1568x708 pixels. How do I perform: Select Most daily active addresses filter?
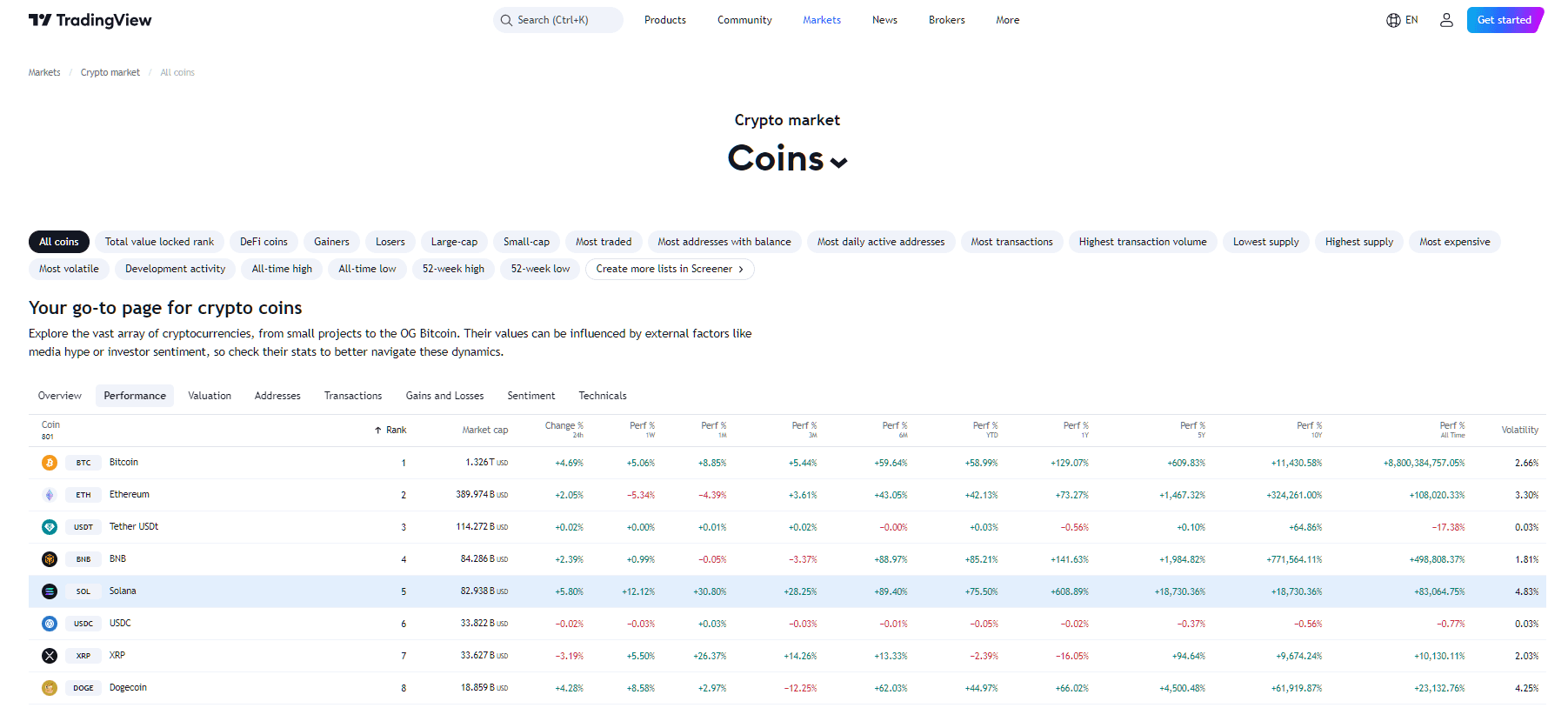(x=881, y=242)
